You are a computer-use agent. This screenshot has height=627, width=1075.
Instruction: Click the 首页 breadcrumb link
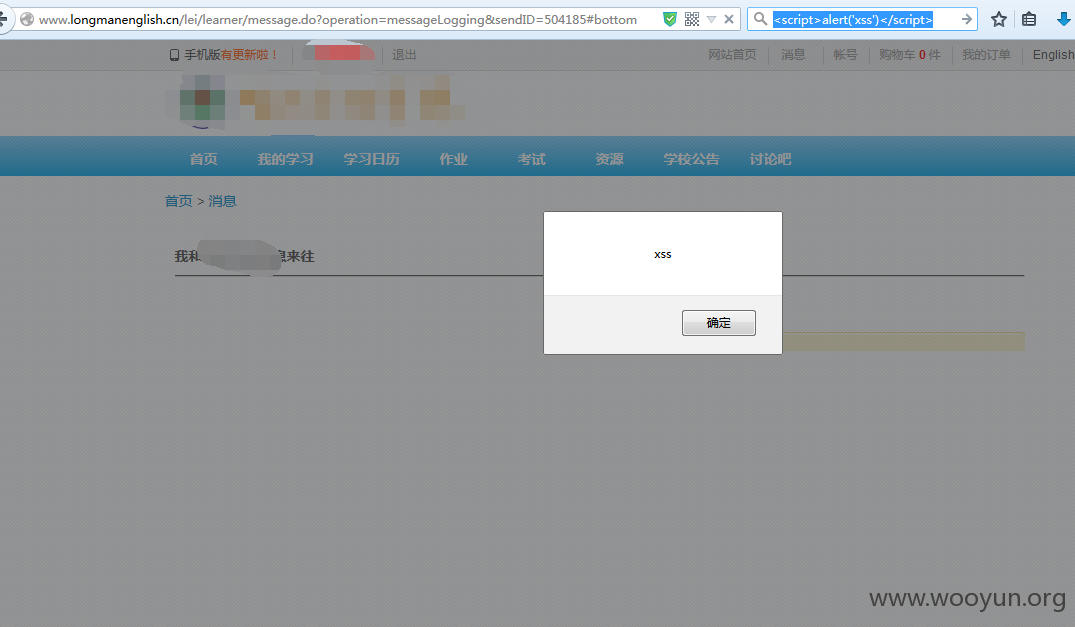(x=179, y=201)
